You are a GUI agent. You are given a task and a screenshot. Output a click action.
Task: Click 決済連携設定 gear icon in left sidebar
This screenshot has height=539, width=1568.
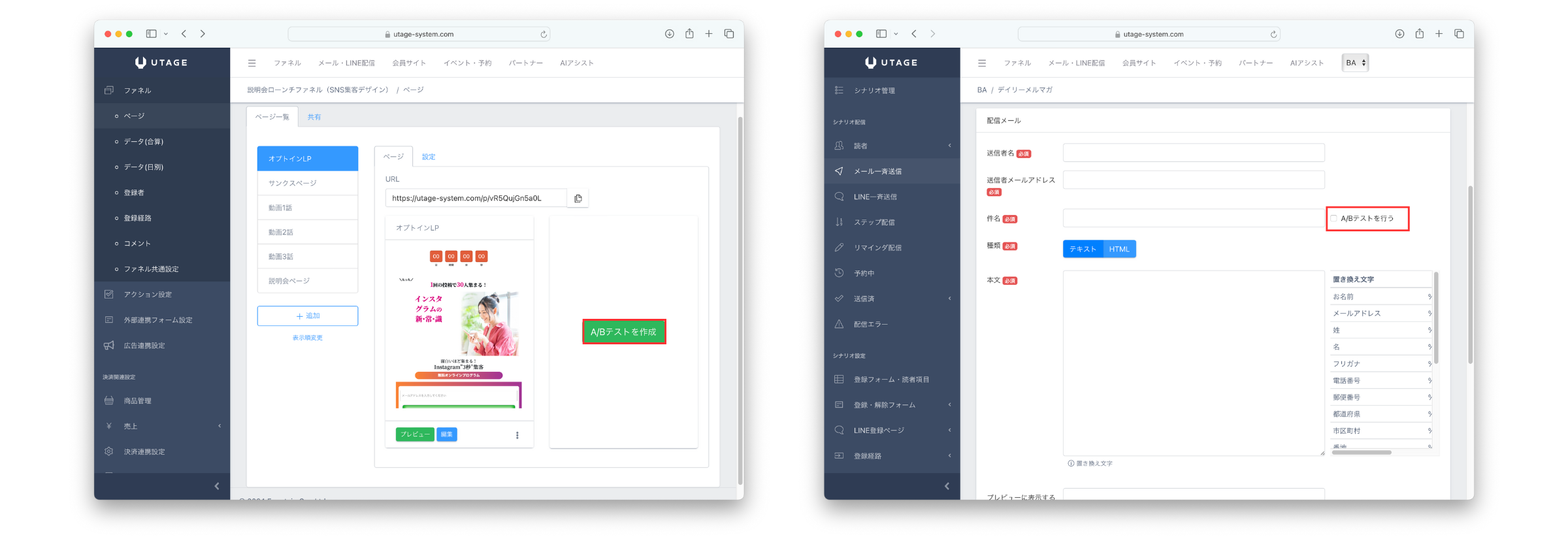(x=109, y=451)
